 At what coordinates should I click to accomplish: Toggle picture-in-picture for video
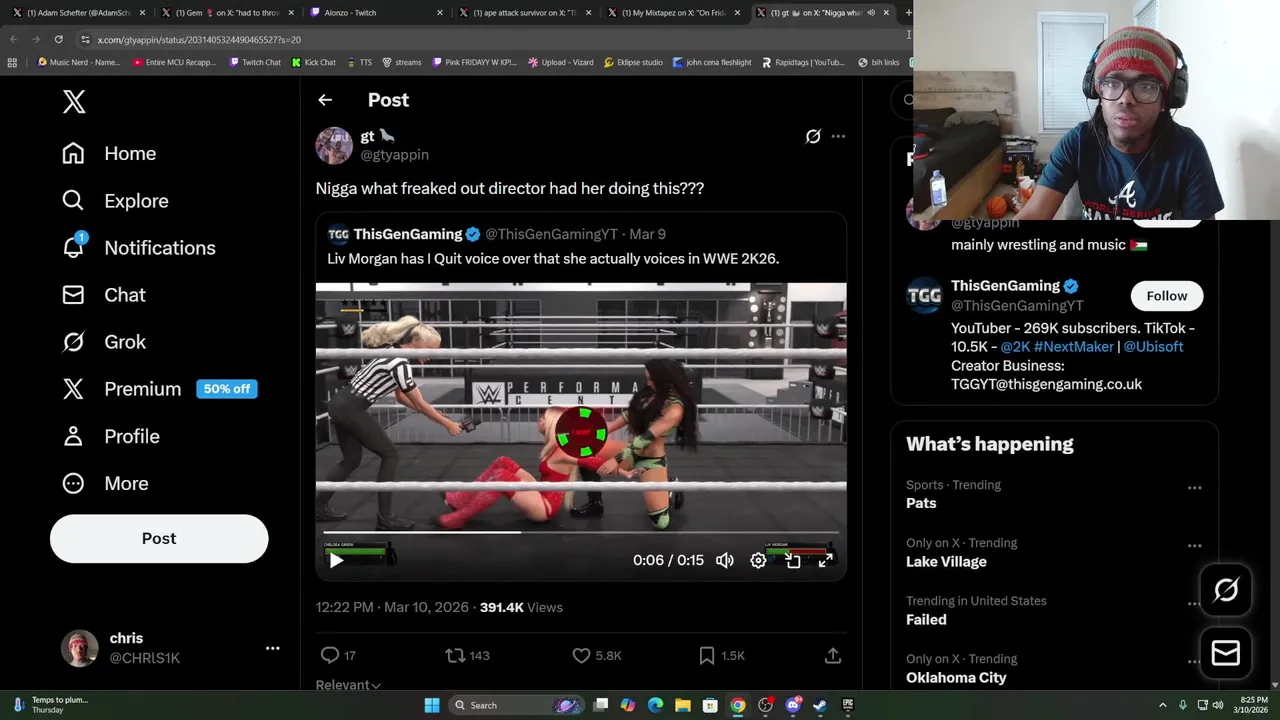click(792, 561)
